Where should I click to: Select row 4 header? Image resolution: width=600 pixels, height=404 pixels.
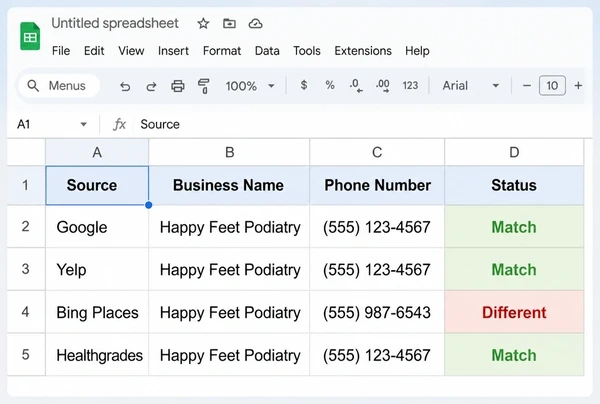pos(26,312)
